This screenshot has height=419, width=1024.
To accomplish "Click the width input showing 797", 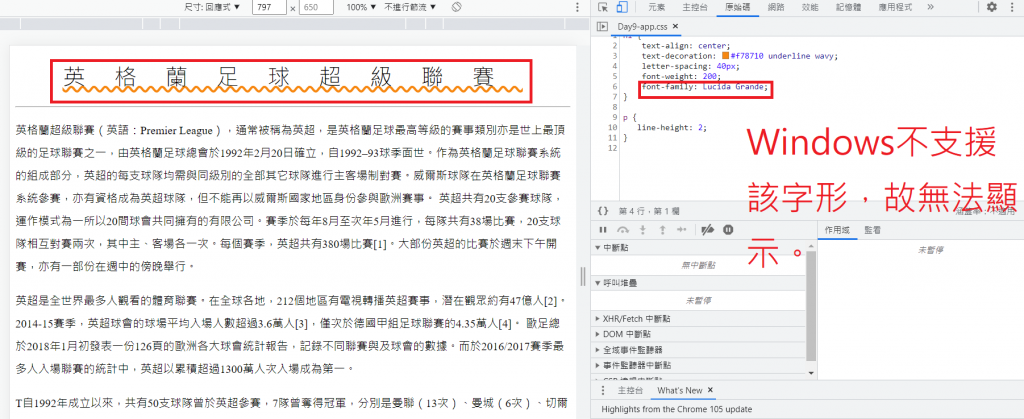I will pyautogui.click(x=268, y=7).
